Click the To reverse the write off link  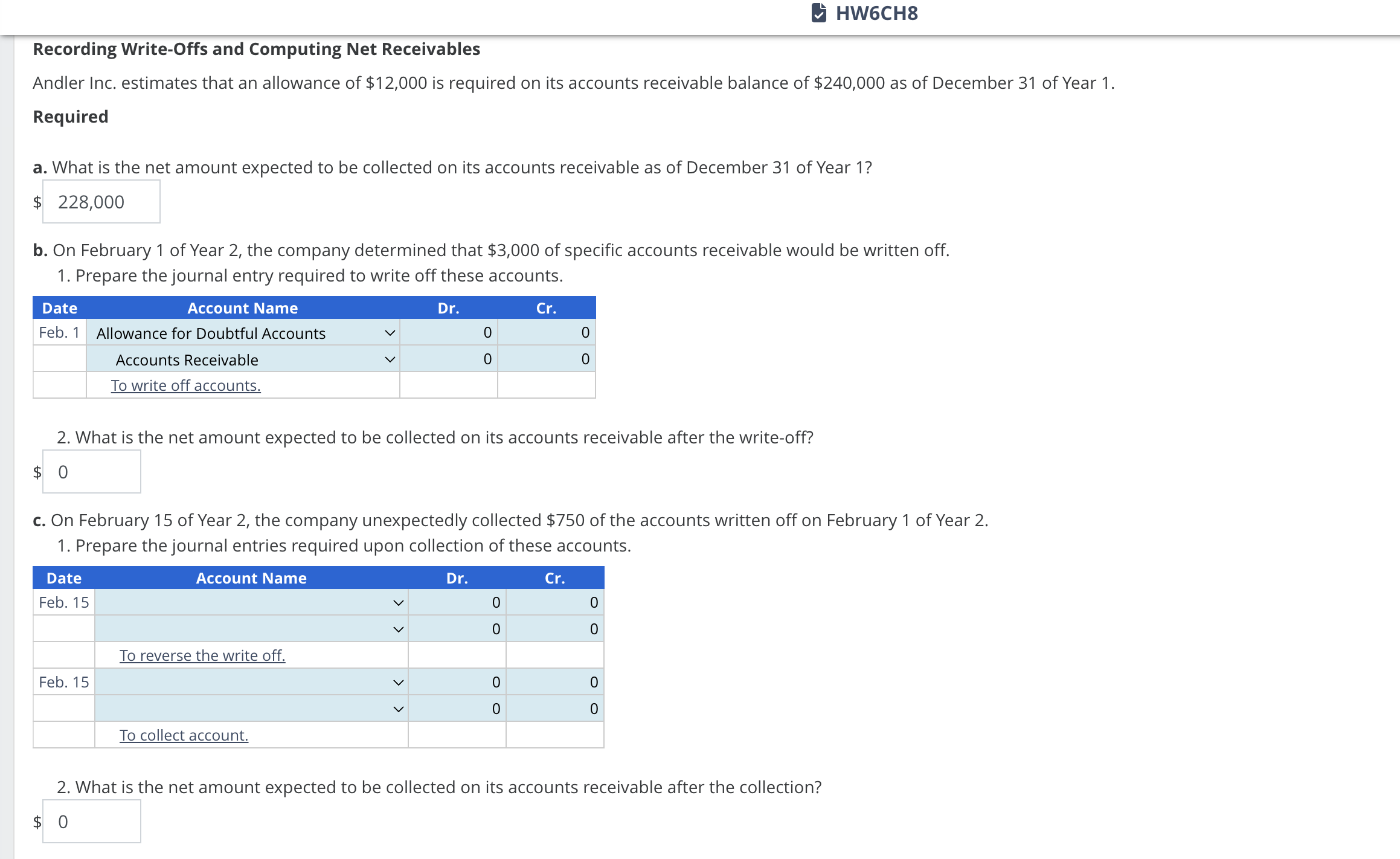click(x=203, y=655)
